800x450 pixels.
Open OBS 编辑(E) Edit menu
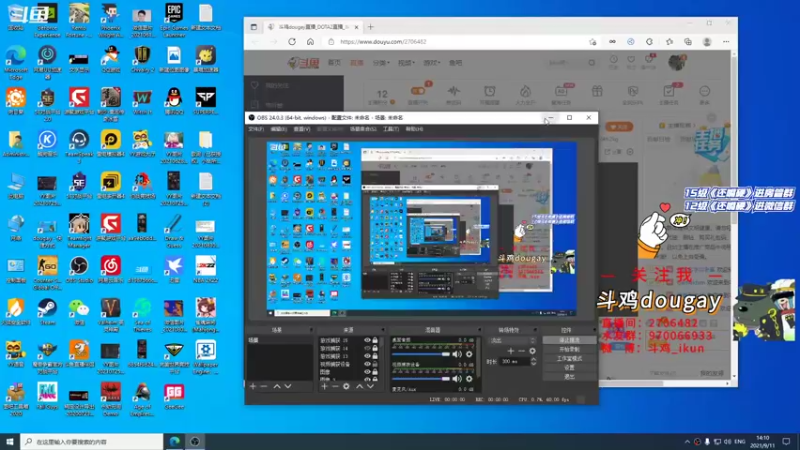coord(279,130)
